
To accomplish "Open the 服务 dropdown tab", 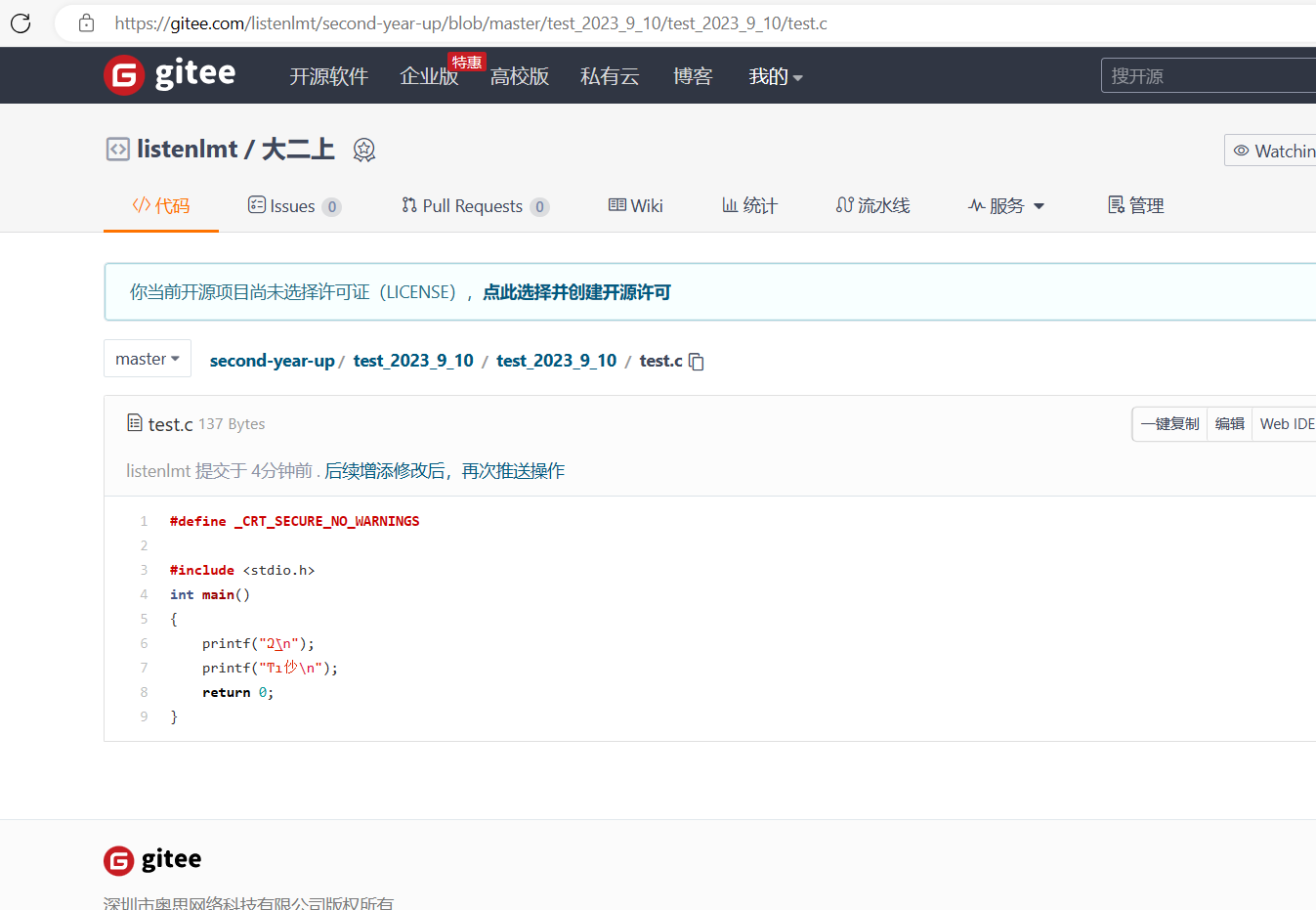I will coord(1006,205).
